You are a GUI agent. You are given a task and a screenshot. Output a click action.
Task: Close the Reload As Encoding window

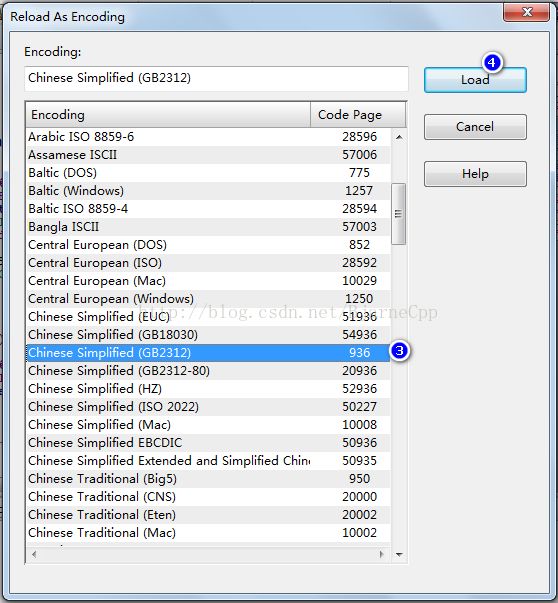point(527,12)
